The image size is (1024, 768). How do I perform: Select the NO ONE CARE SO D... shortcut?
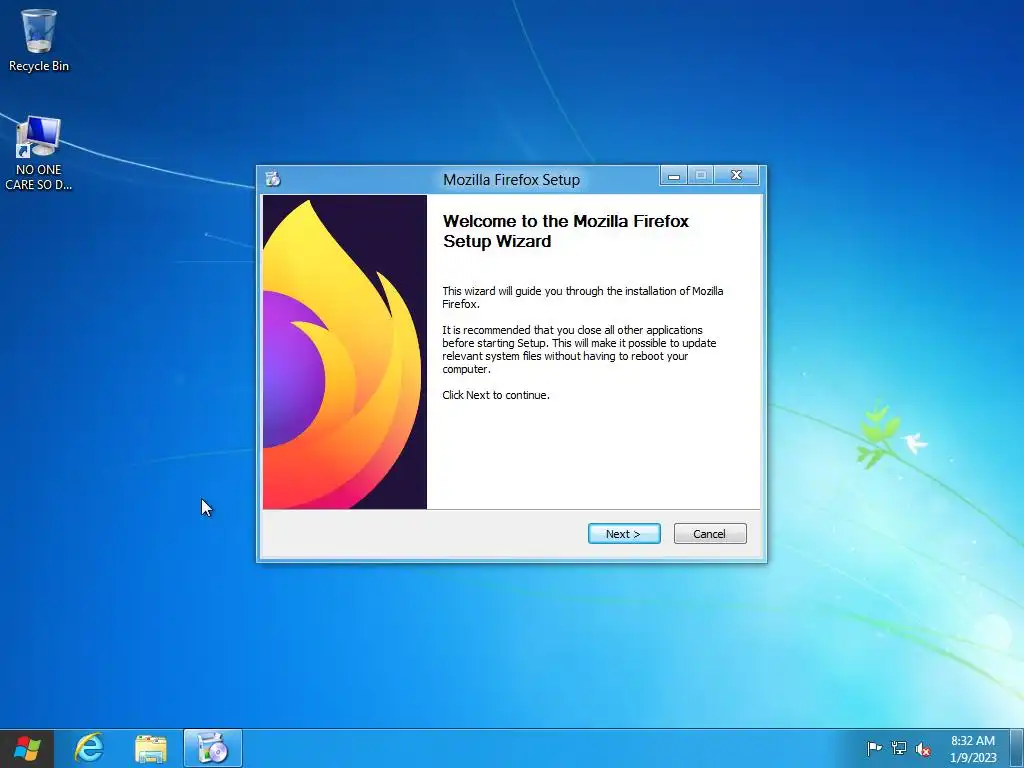coord(39,153)
